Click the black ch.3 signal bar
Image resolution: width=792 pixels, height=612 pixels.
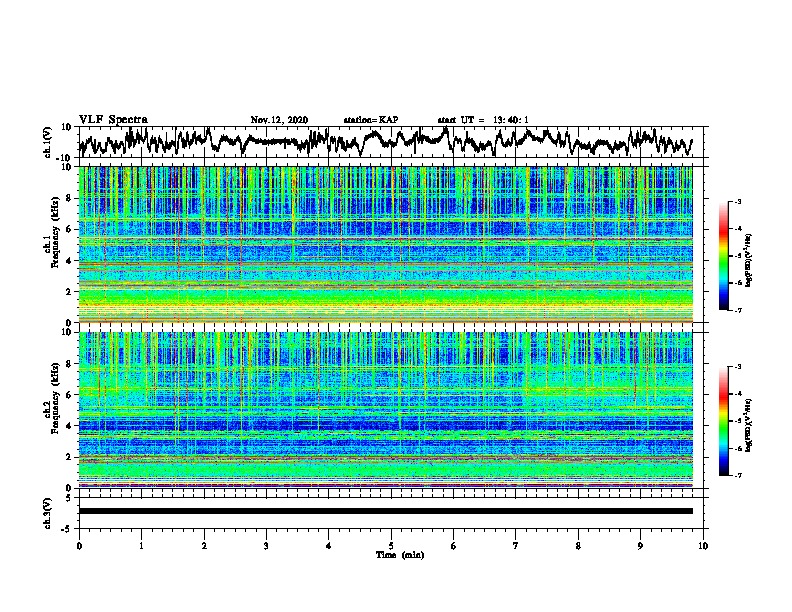385,511
